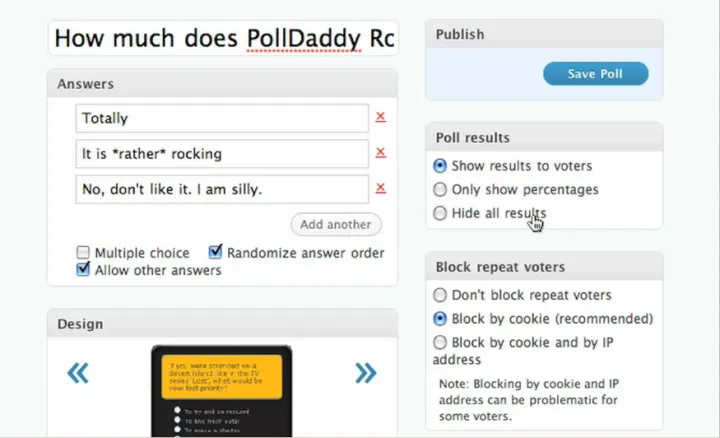This screenshot has height=438, width=720.
Task: Choose Only show percentages option
Action: click(x=440, y=189)
